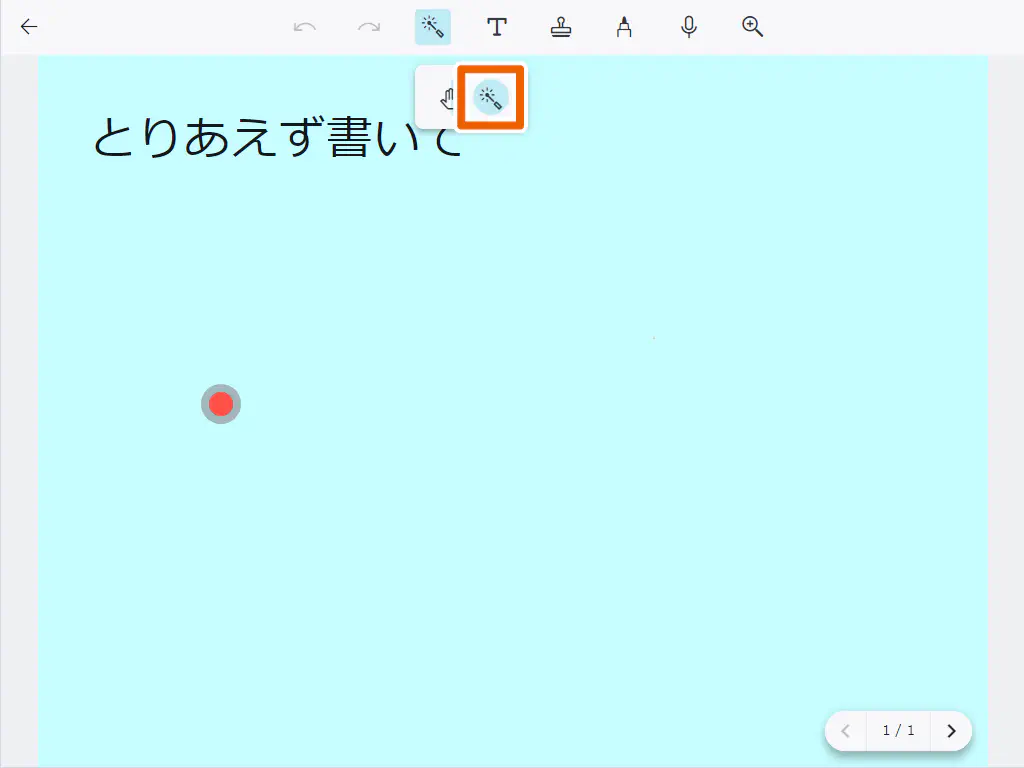Activate the microphone recording tool
1024x768 pixels.
[689, 27]
